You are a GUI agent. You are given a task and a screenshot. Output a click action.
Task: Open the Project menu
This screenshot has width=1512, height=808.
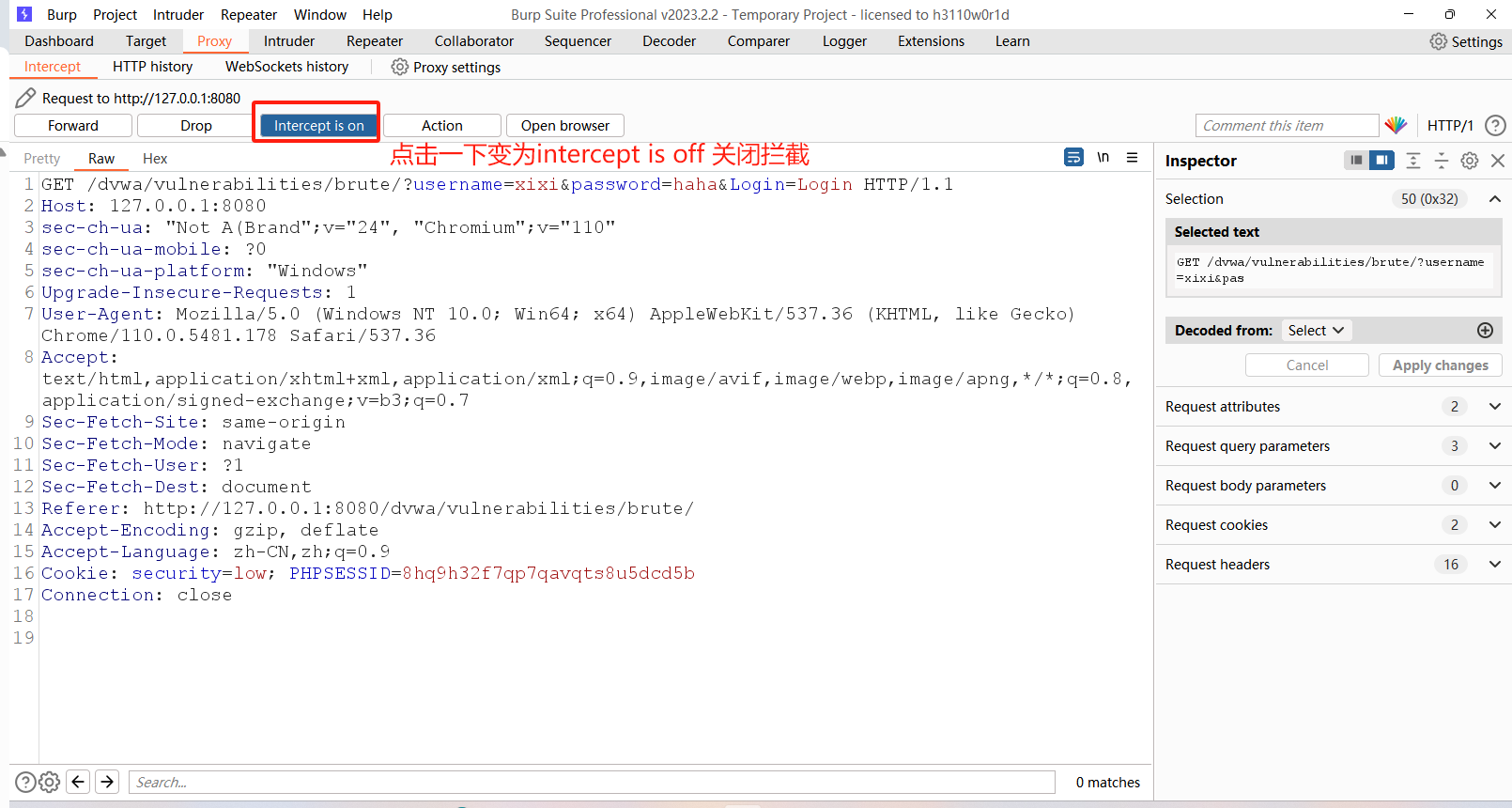click(115, 14)
